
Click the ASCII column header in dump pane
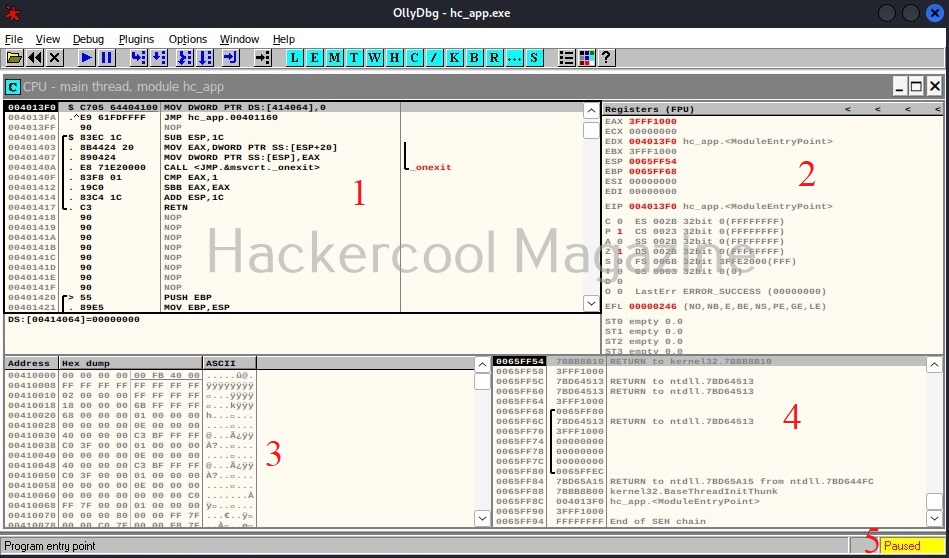tap(230, 363)
